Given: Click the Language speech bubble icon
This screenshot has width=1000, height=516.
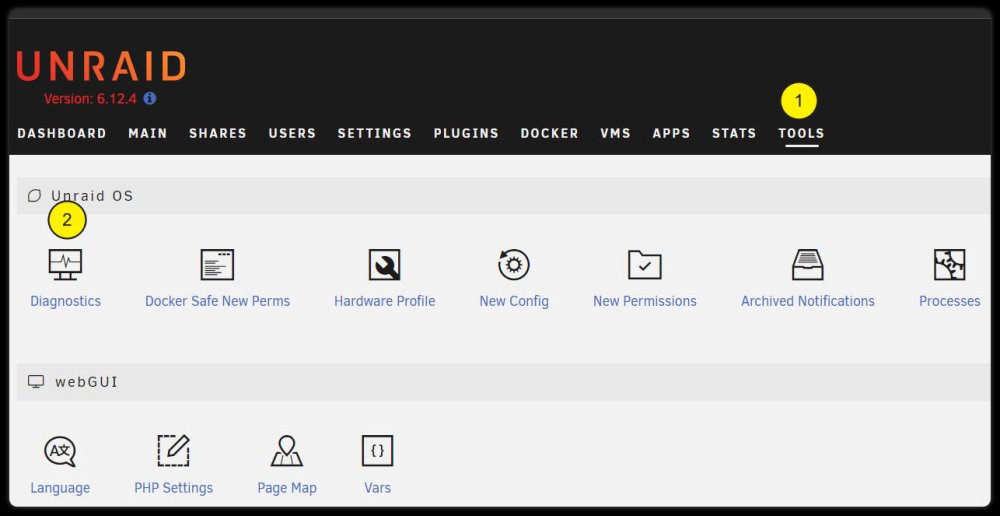Looking at the screenshot, I should tap(60, 451).
